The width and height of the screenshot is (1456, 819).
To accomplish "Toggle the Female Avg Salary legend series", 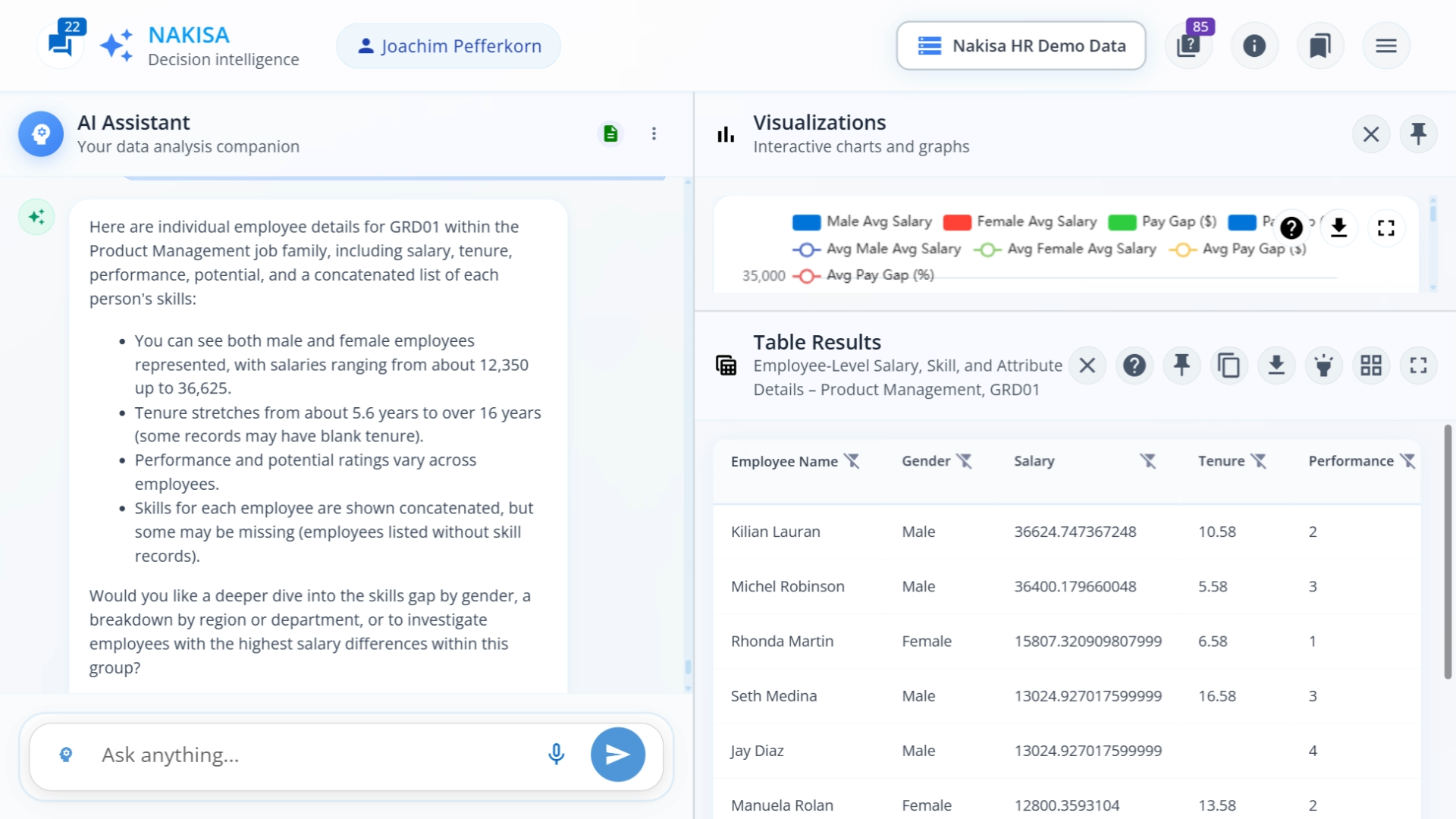I will click(1020, 221).
